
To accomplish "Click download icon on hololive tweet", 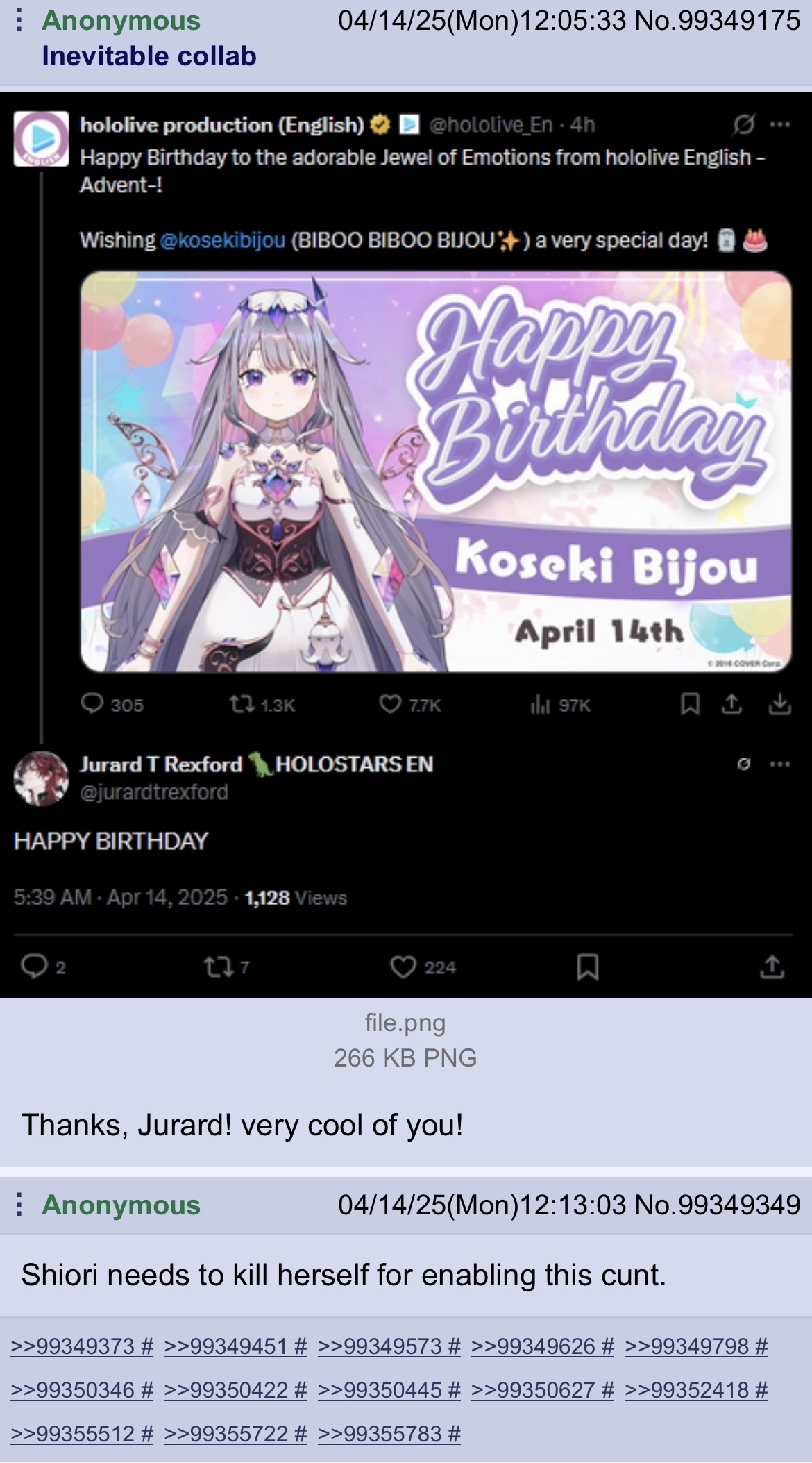I will [x=780, y=704].
